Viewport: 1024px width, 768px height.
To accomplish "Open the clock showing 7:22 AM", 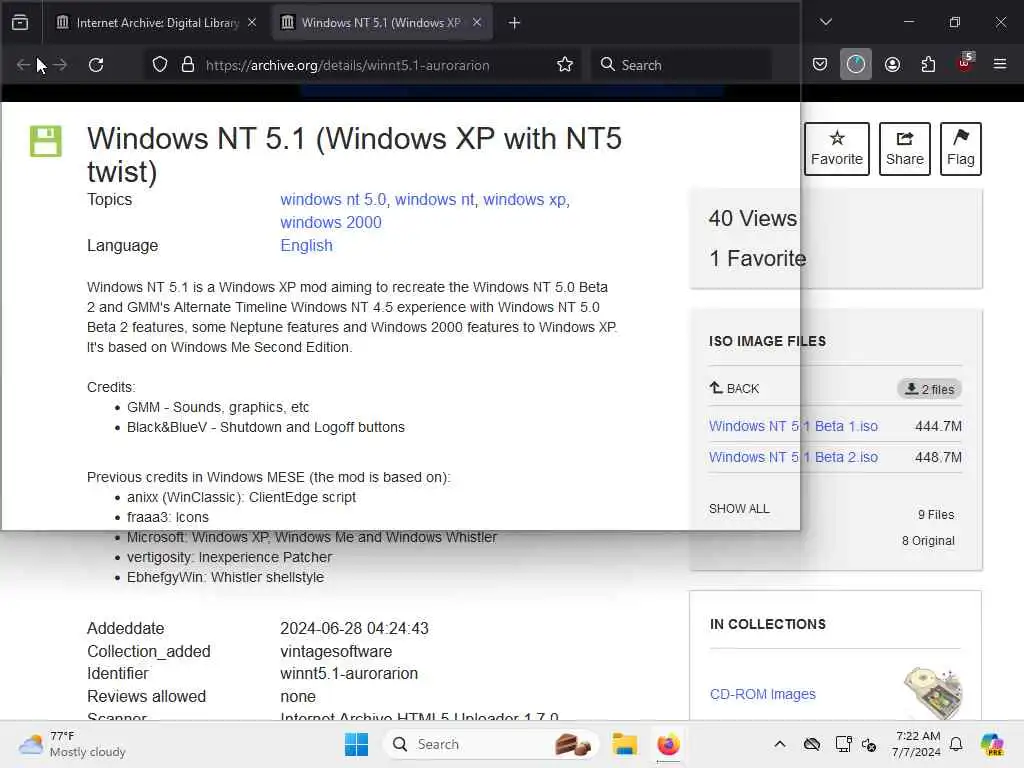I will point(917,744).
